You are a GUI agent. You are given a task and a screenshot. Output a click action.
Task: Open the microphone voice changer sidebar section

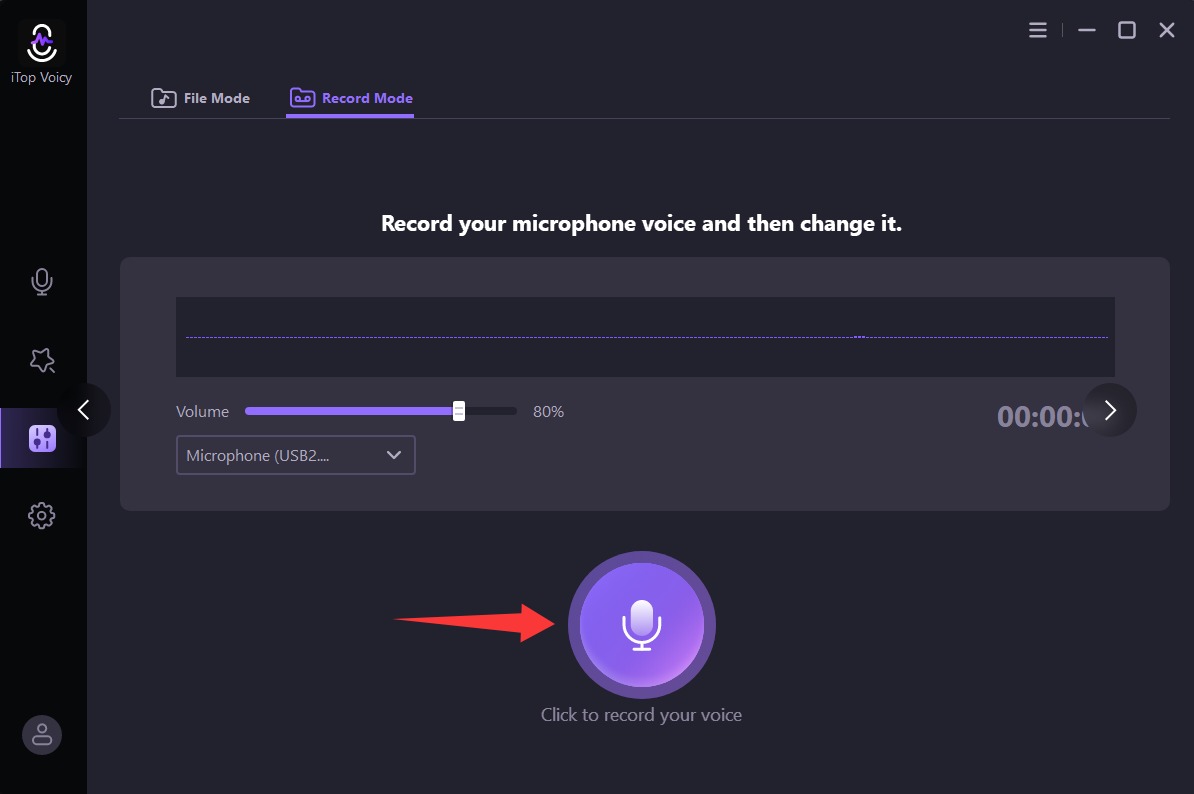click(x=42, y=282)
